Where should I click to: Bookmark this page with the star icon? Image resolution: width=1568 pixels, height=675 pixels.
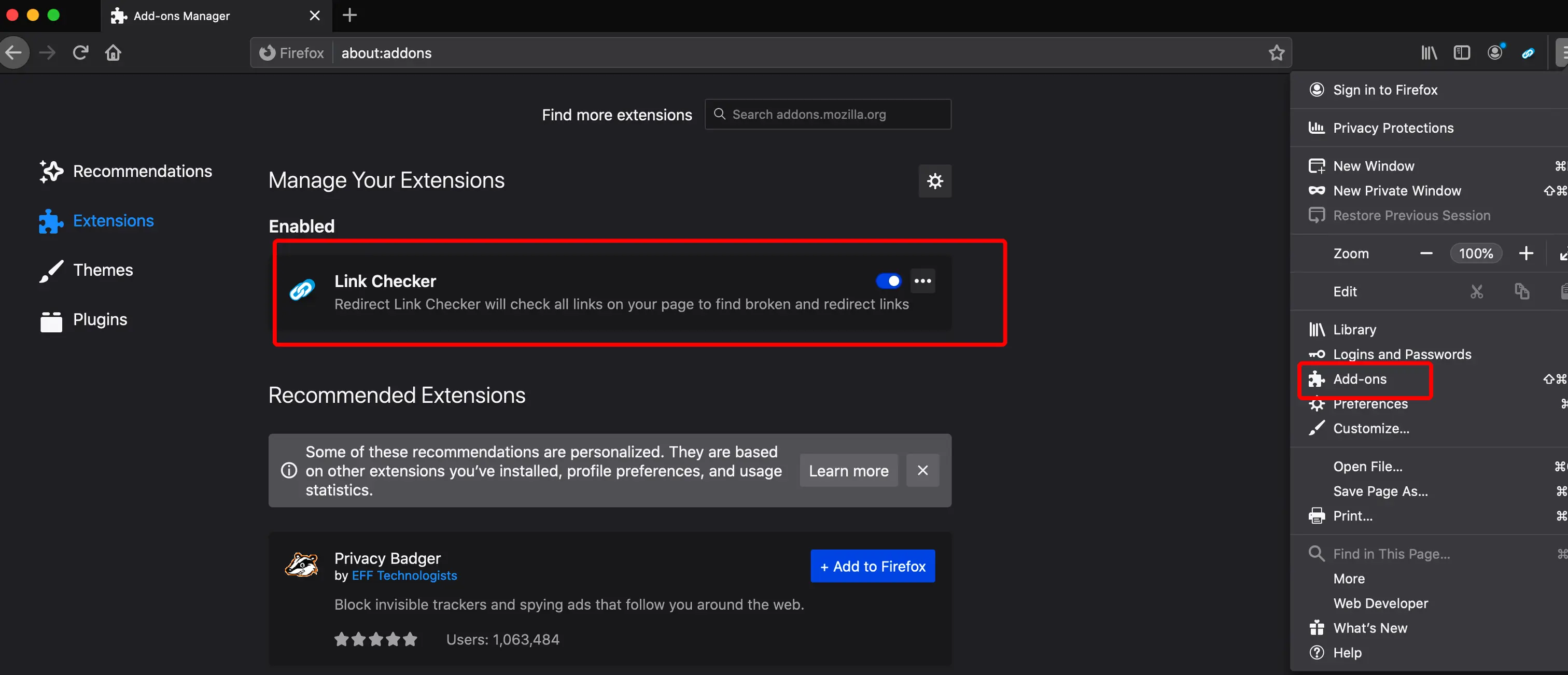[1276, 53]
